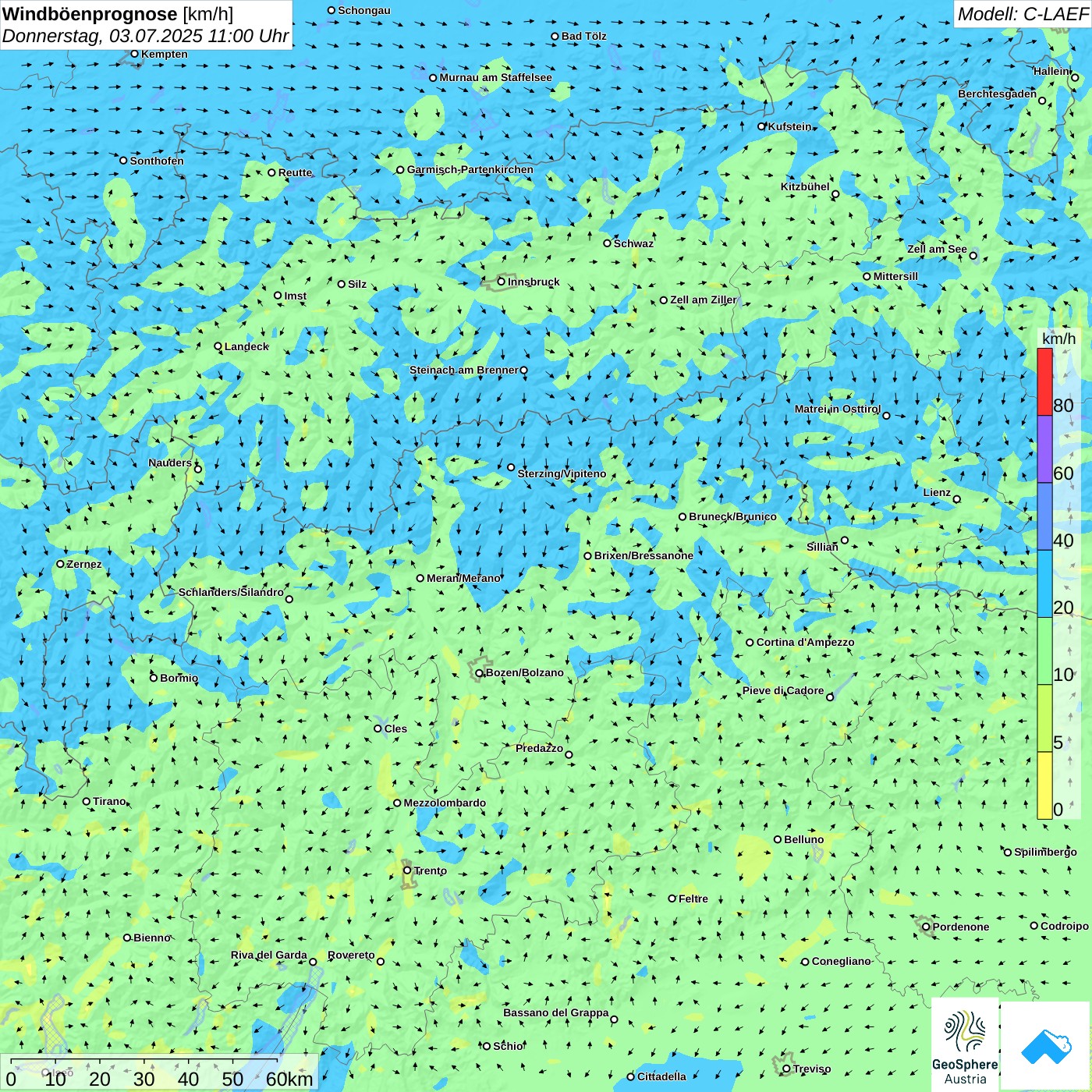Click the Bruneck/Brunico label
Image resolution: width=1092 pixels, height=1092 pixels.
[x=732, y=516]
